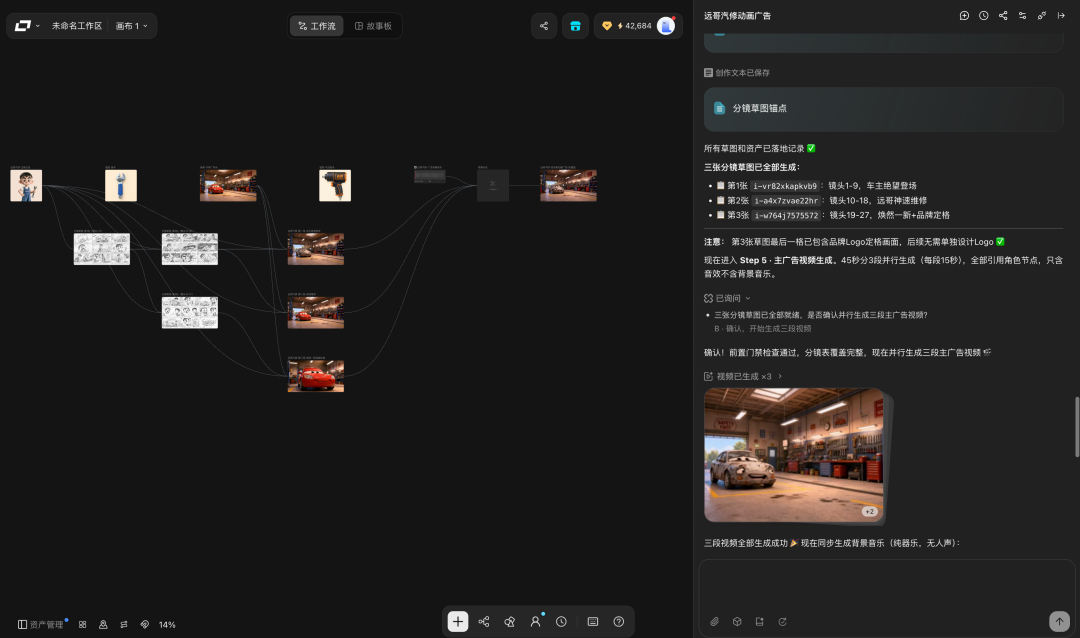This screenshot has height=638, width=1080.
Task: Click the note sparkle icon in chat input
Action: 760,621
